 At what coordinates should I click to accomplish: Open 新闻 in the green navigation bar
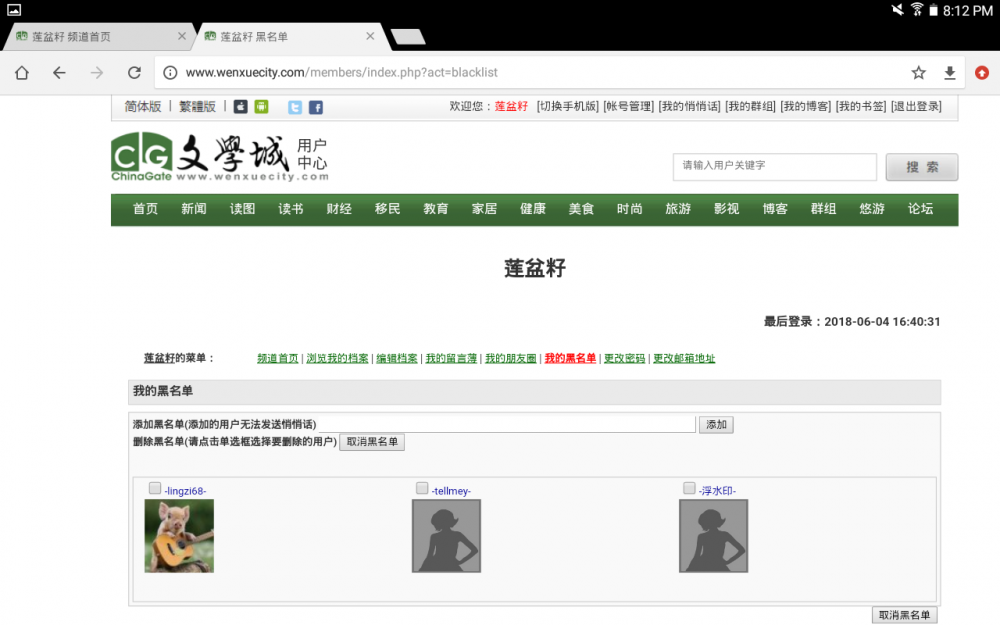click(x=194, y=209)
